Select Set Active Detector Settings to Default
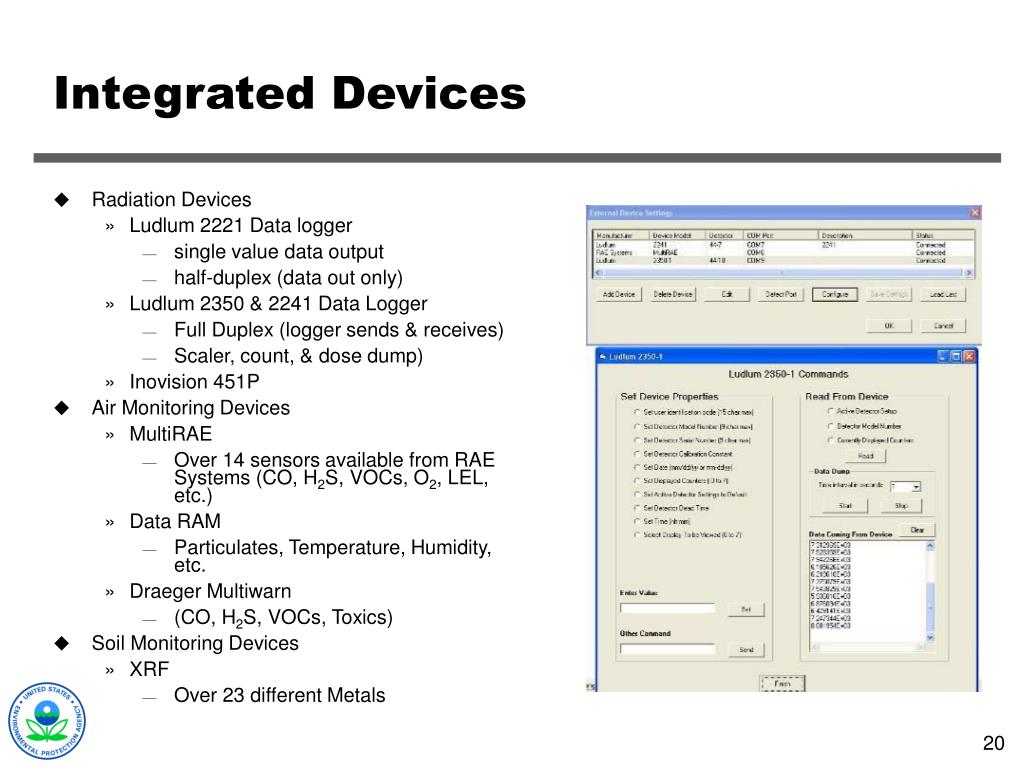 pyautogui.click(x=690, y=494)
